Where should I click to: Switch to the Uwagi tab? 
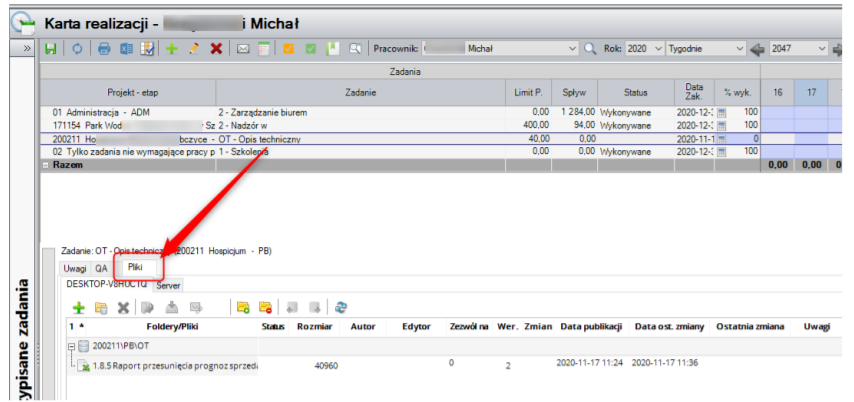pos(75,269)
